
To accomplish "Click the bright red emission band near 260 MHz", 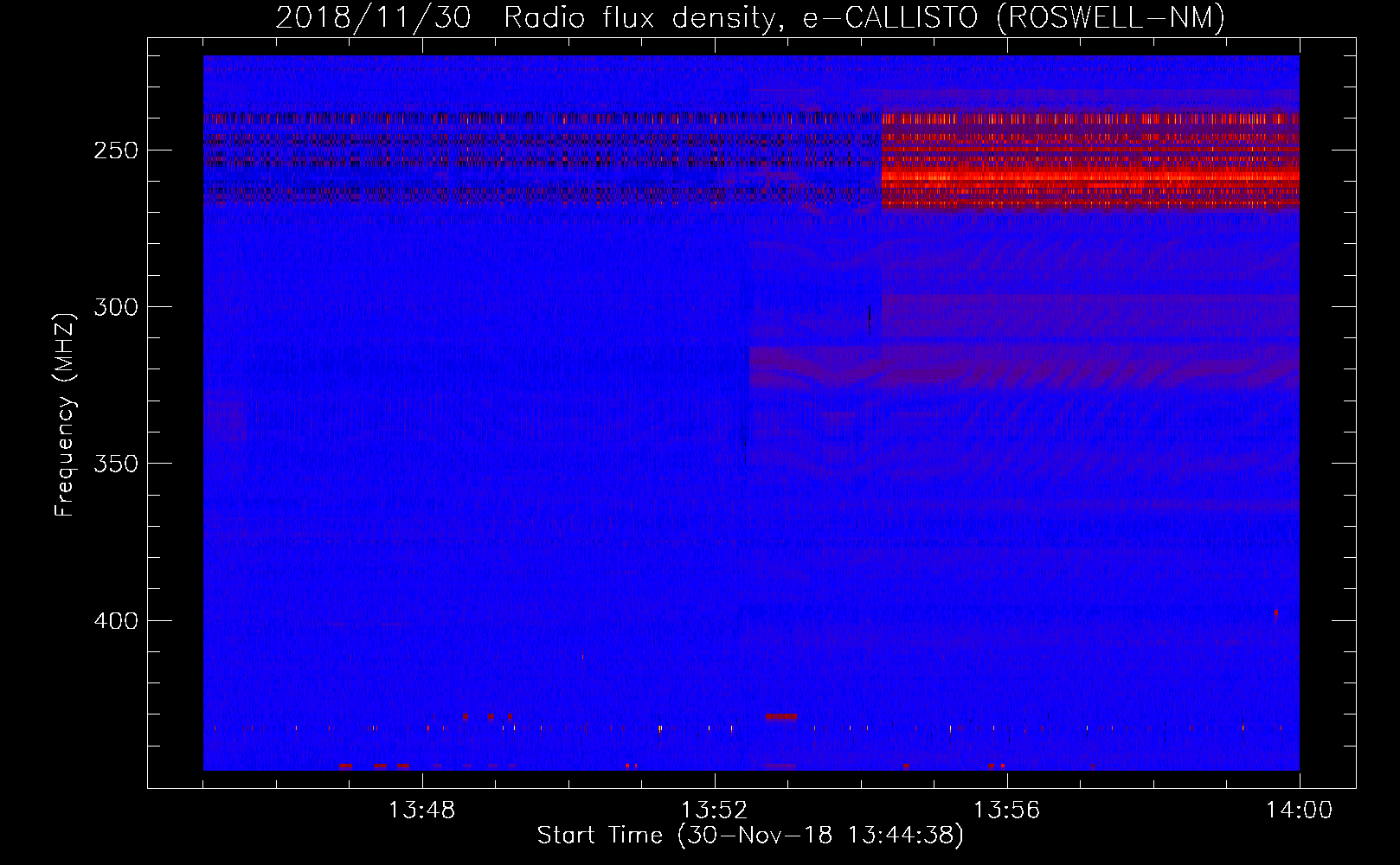I will click(x=1090, y=176).
